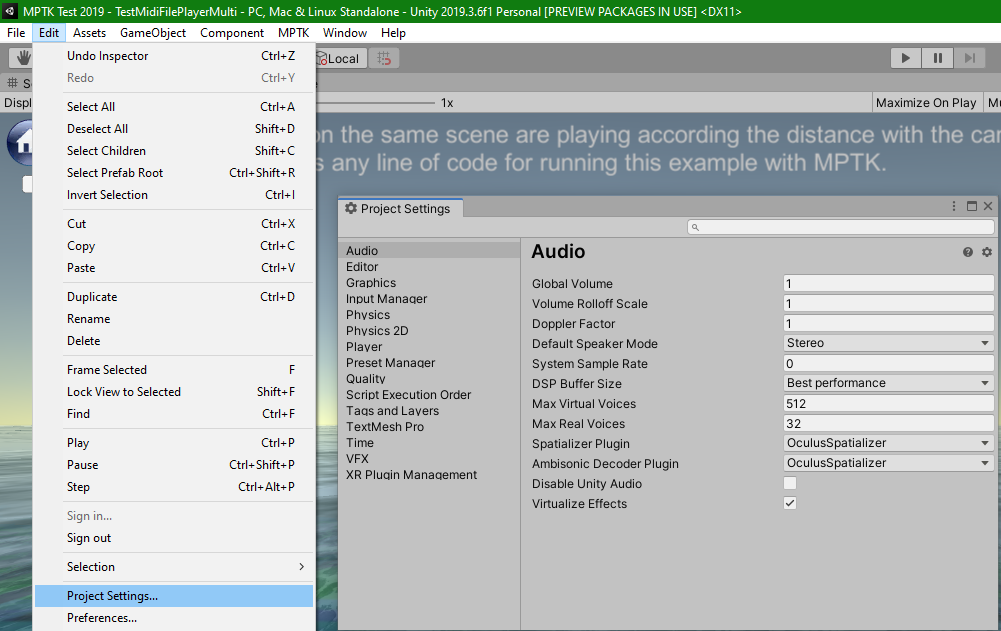Open the File menu
Screen dimensions: 1001x631
(16, 33)
